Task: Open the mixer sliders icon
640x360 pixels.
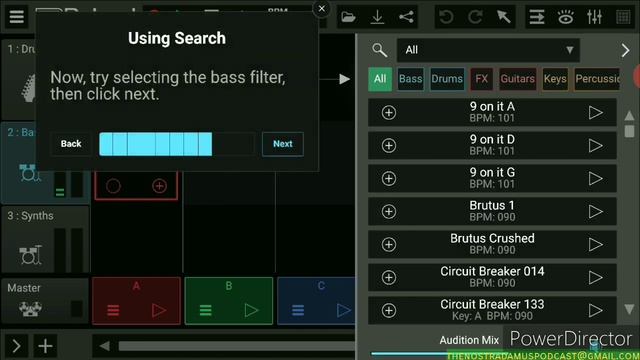Action: (594, 17)
